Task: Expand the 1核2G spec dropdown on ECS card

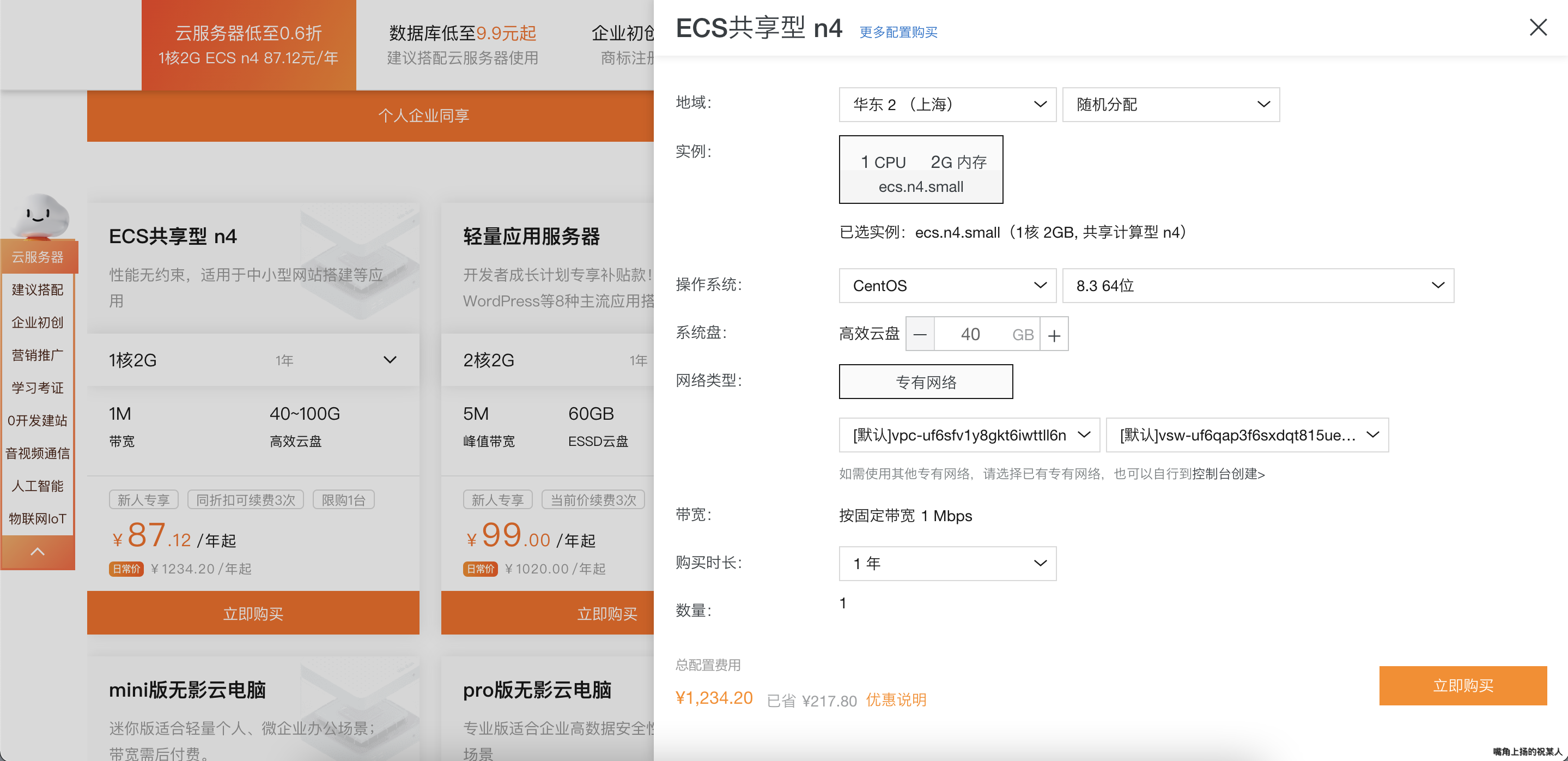Action: tap(253, 360)
